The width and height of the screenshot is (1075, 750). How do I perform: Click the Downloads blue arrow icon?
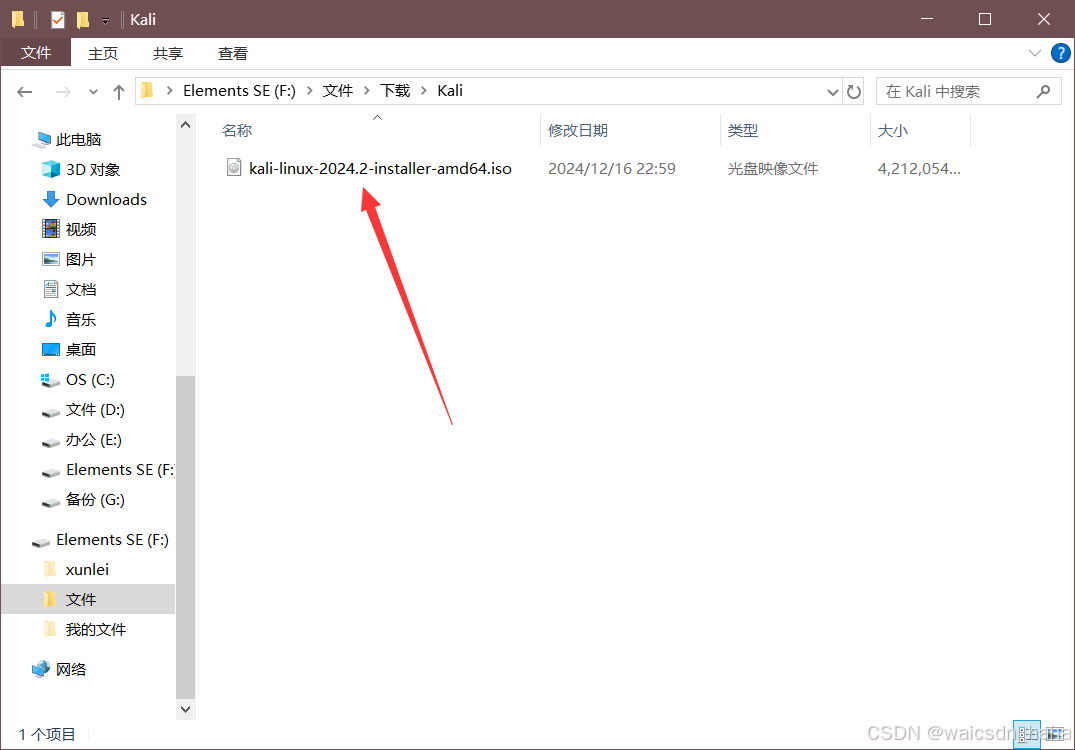coord(51,199)
